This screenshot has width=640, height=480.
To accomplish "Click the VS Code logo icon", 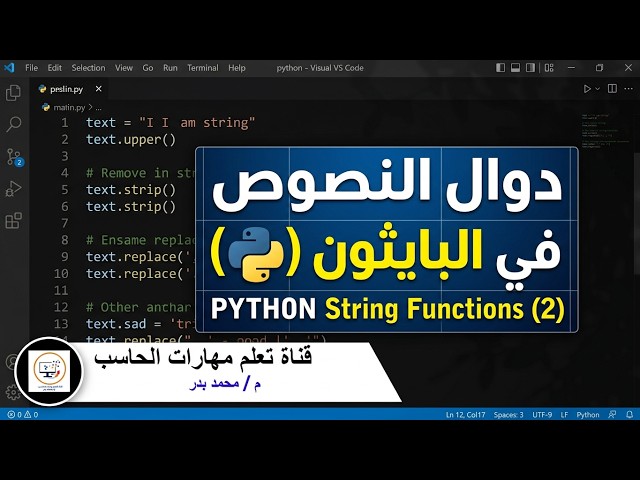I will click(9, 67).
